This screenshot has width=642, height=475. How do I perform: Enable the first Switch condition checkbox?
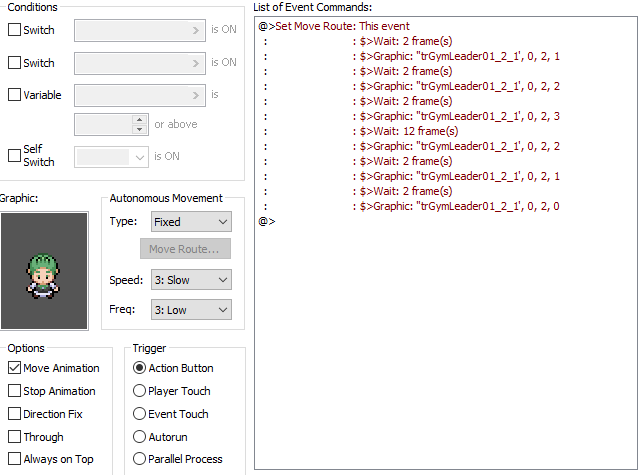click(14, 30)
